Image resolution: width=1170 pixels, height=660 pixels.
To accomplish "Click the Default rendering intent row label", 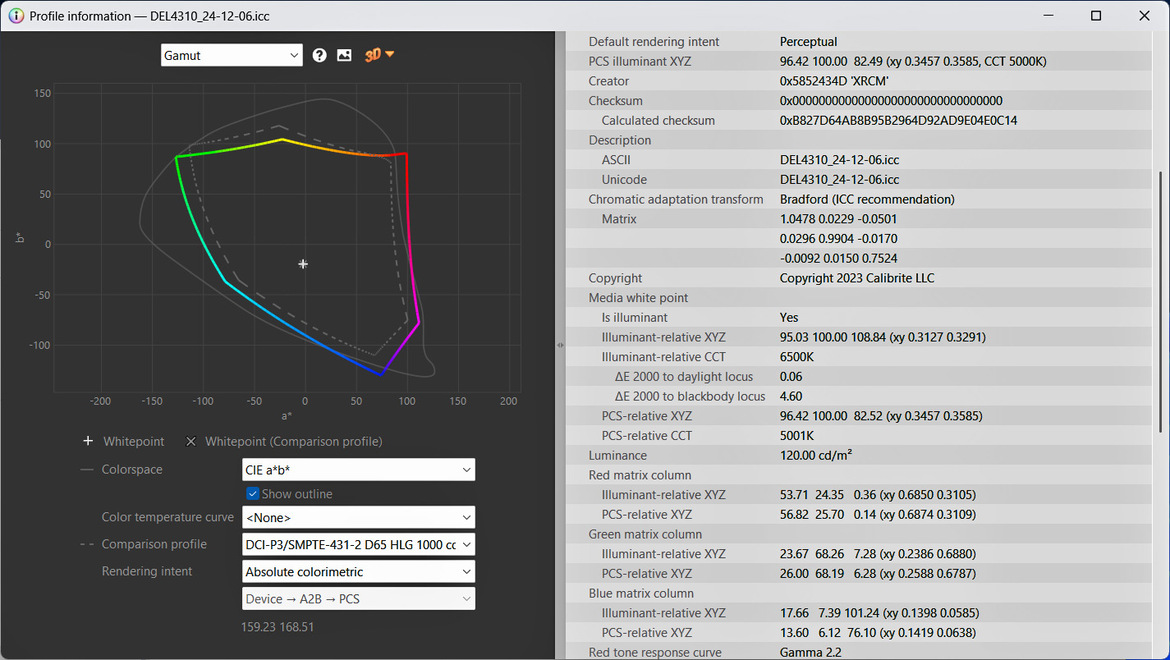I will point(654,42).
